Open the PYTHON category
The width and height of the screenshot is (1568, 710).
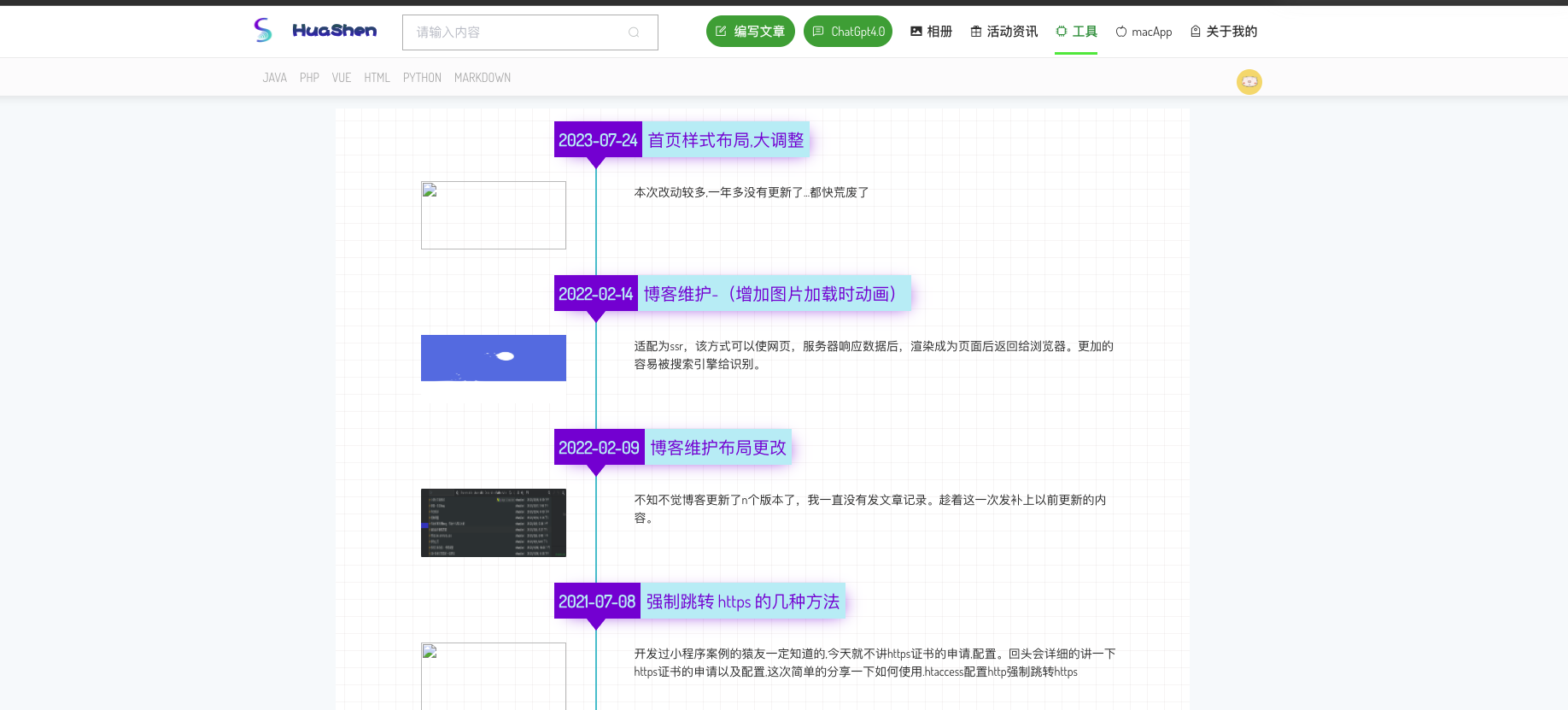coord(422,78)
